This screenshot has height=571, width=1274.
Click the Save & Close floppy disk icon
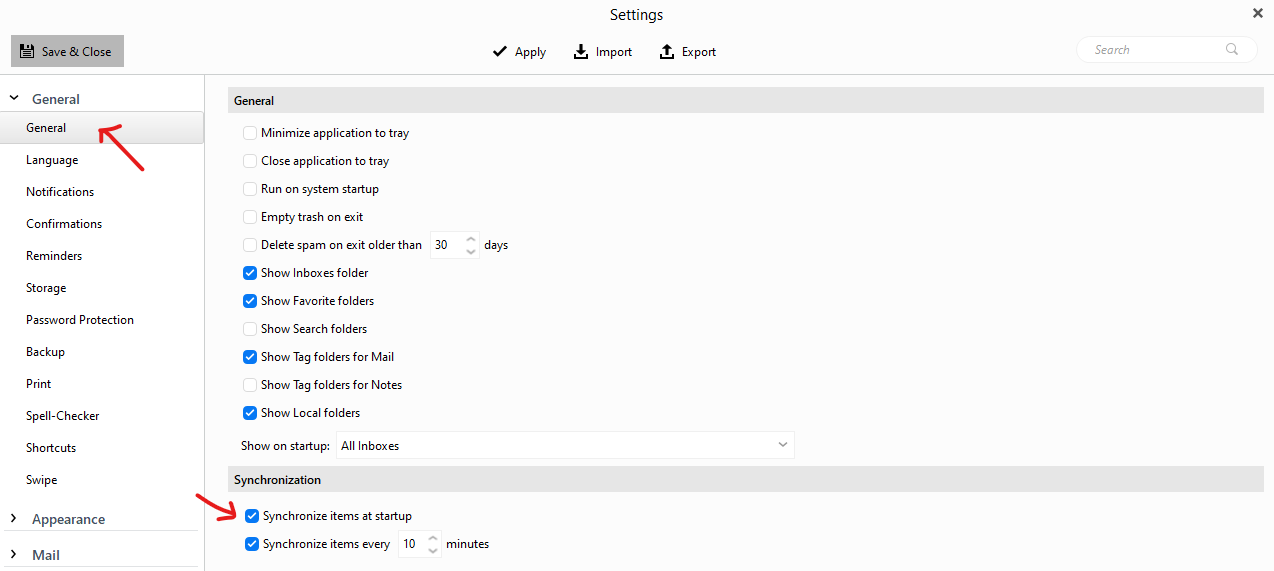point(27,51)
